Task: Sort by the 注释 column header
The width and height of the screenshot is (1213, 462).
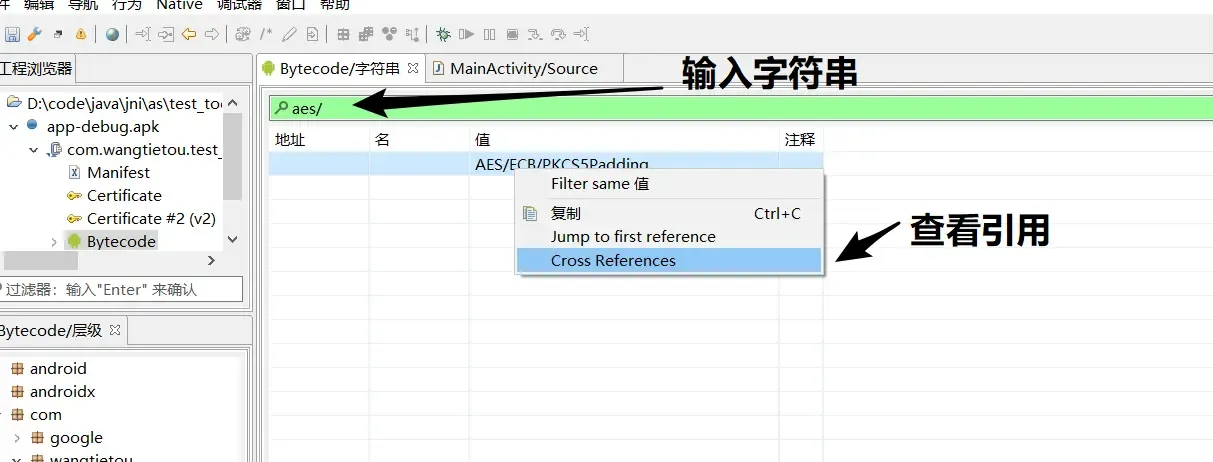Action: tap(801, 140)
